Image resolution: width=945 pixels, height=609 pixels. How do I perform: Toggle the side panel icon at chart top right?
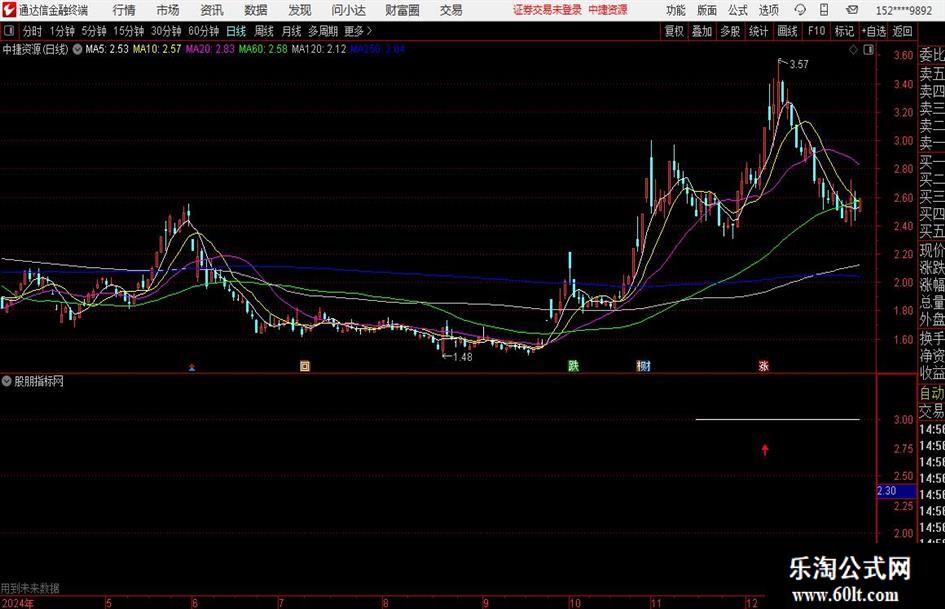(x=868, y=50)
